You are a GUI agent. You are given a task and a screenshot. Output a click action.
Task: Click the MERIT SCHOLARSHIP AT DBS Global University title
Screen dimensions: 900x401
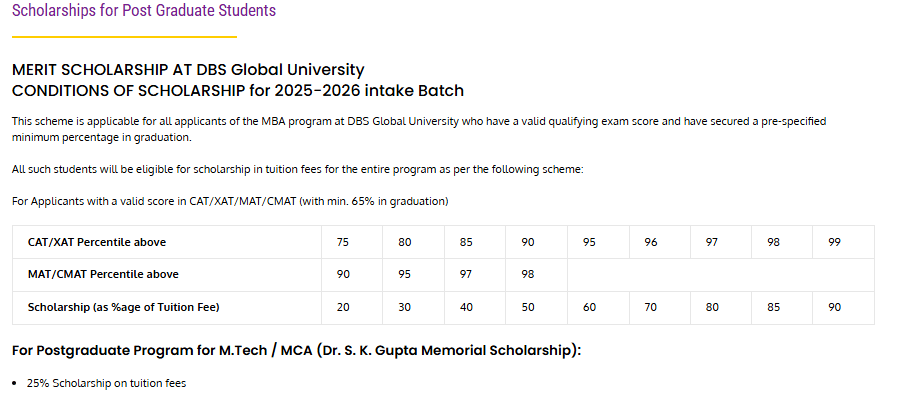pyautogui.click(x=188, y=70)
